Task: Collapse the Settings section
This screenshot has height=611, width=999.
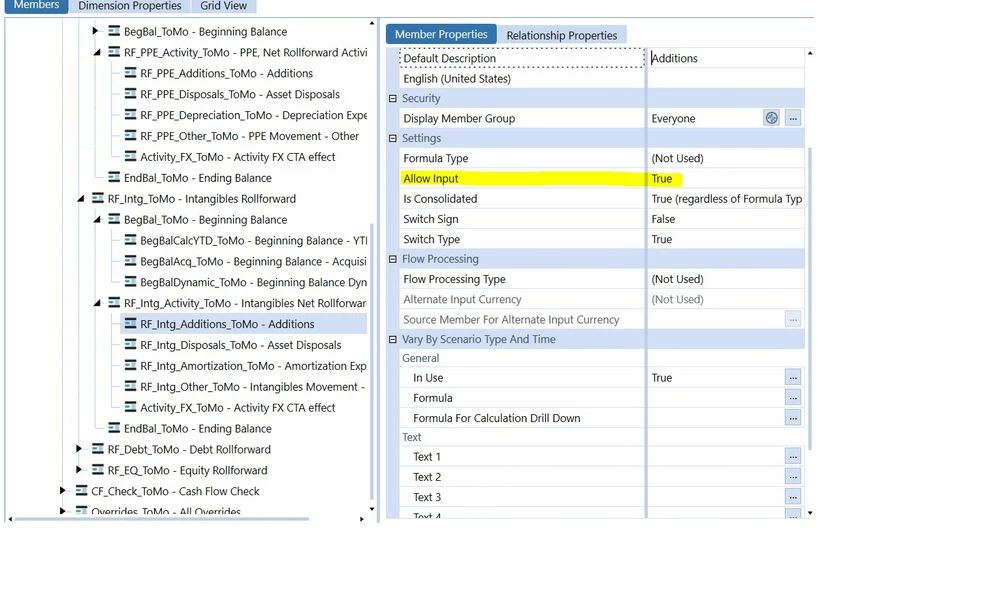Action: pos(393,138)
